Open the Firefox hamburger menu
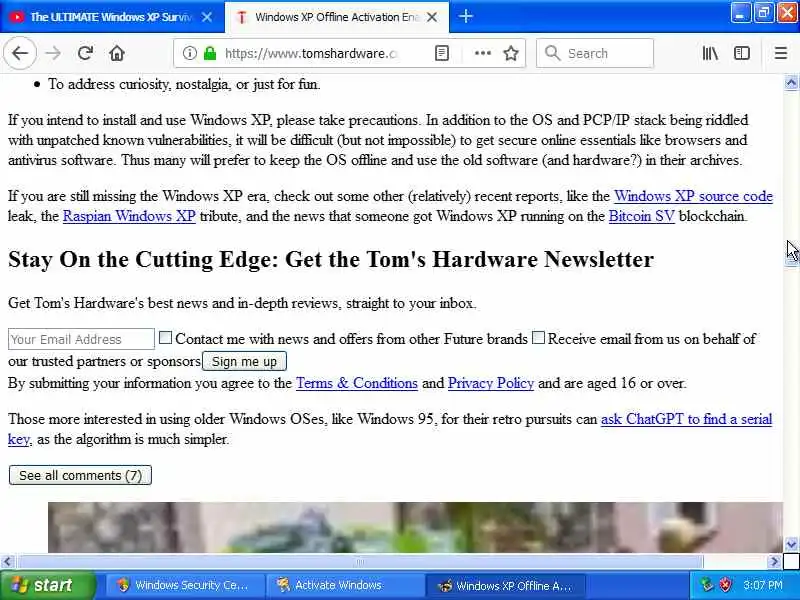The width and height of the screenshot is (800, 600). [x=781, y=53]
